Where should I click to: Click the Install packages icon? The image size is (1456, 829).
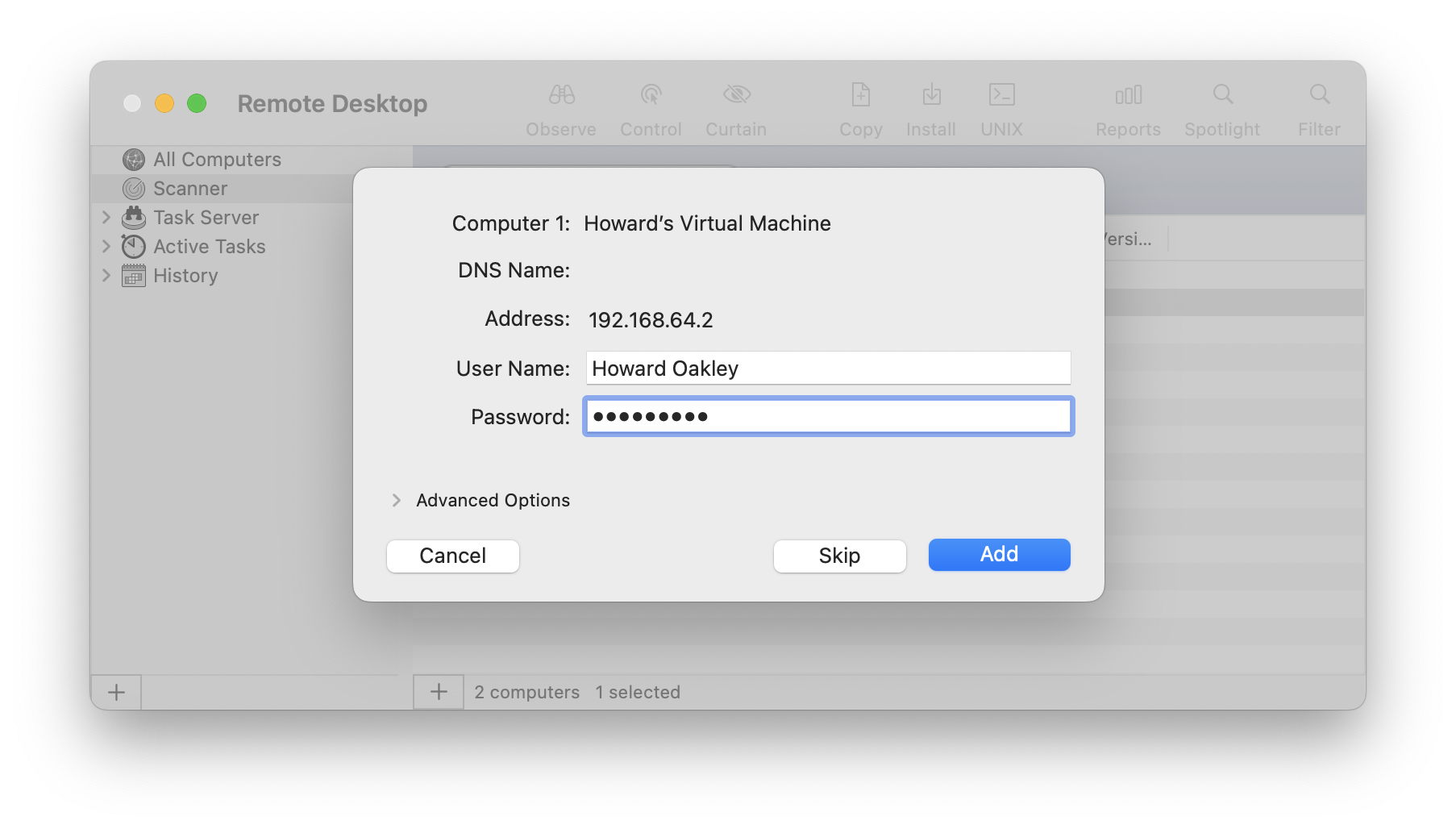click(x=930, y=105)
